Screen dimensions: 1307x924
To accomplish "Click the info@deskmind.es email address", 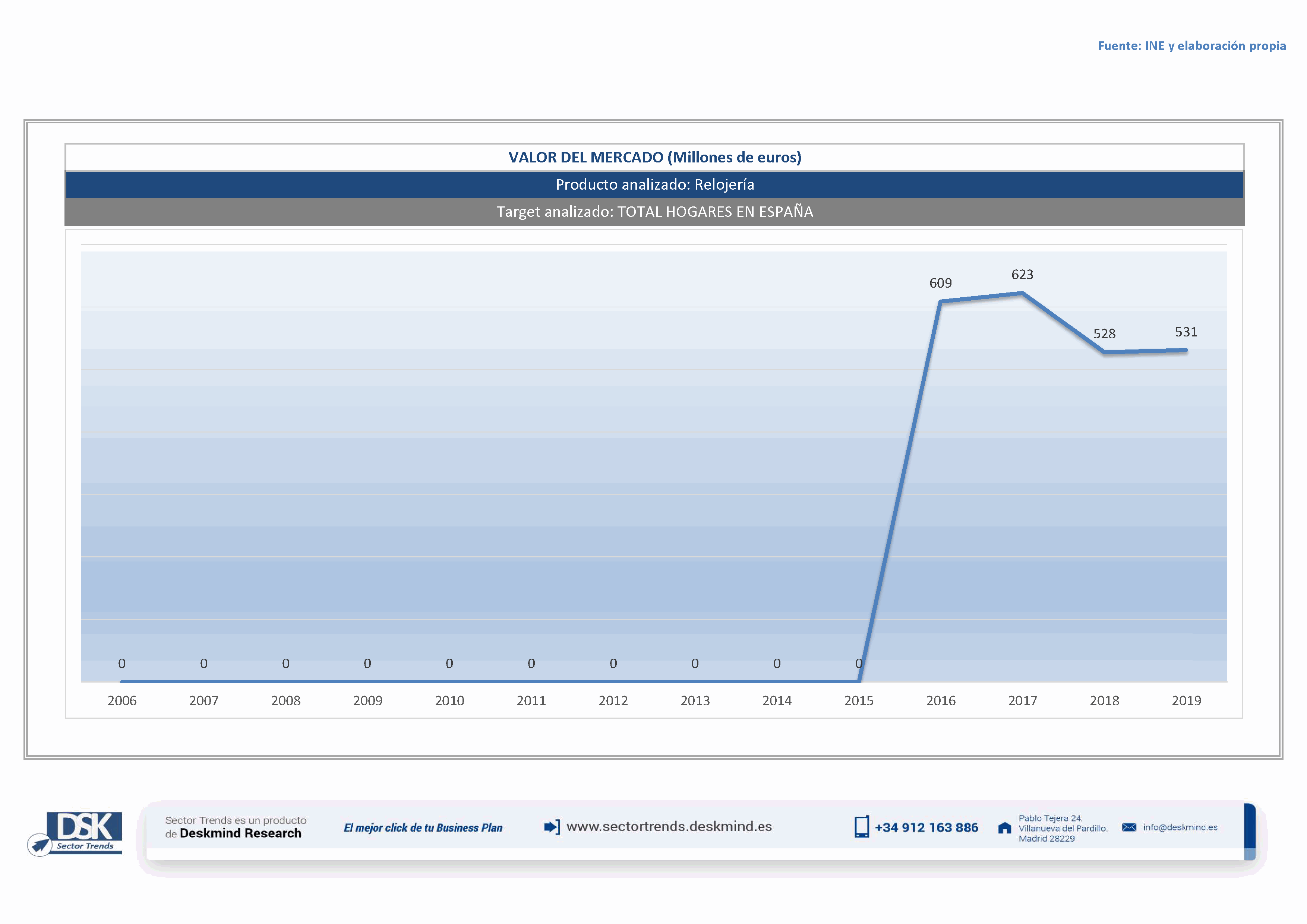I will 1180,827.
